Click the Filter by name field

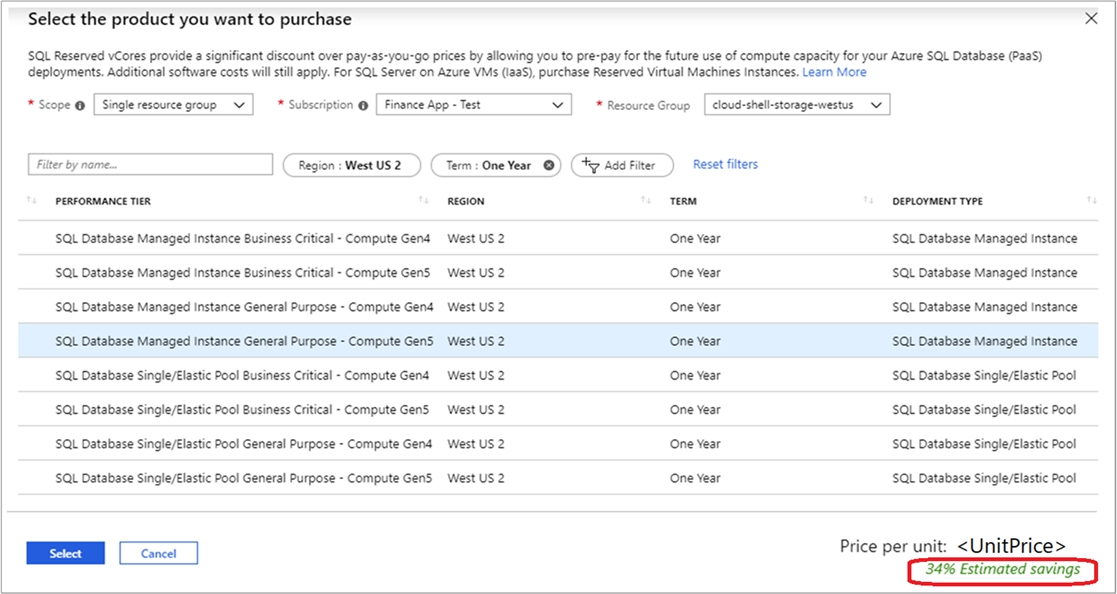coord(150,165)
